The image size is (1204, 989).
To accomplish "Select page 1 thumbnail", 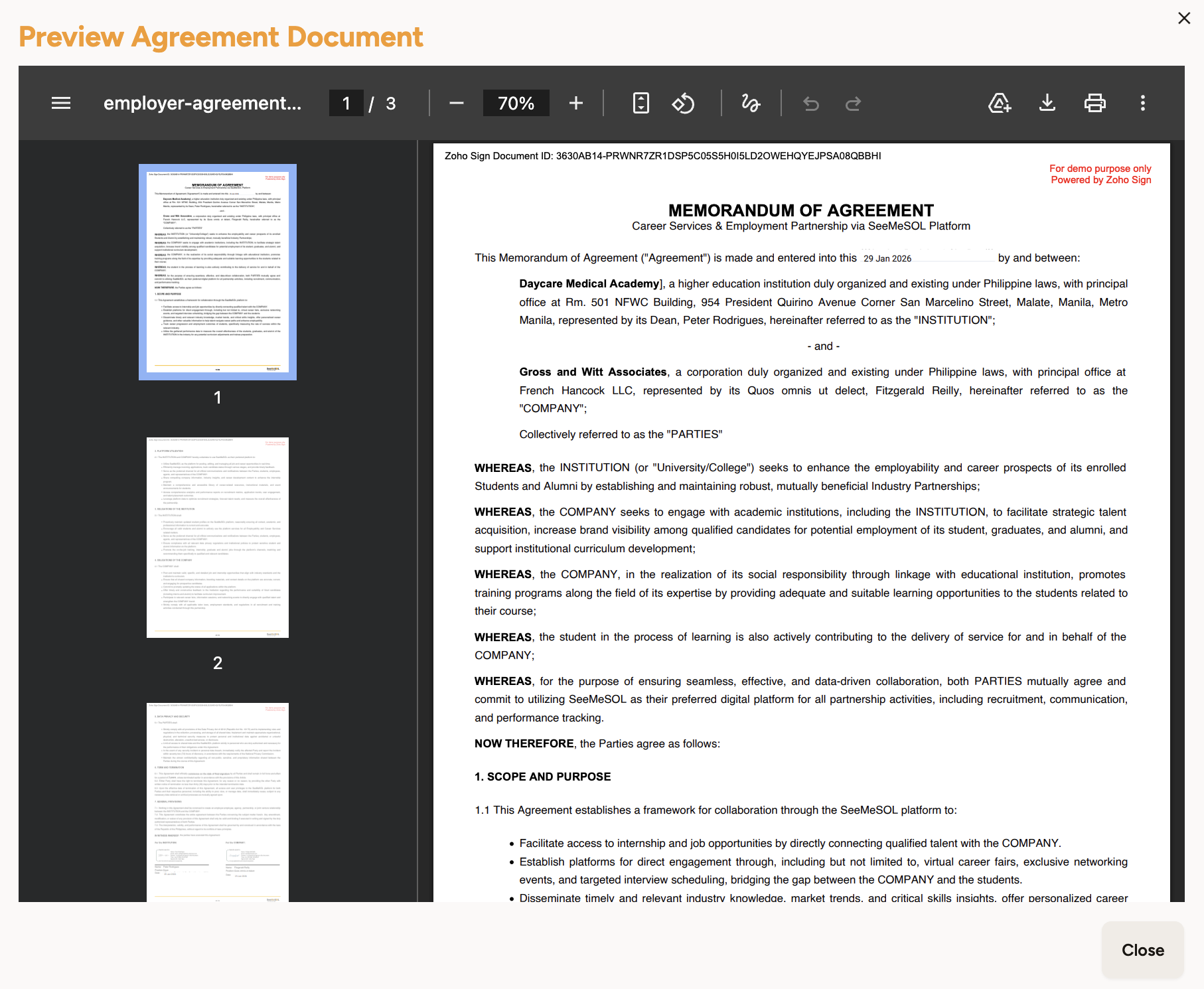I will click(x=218, y=272).
